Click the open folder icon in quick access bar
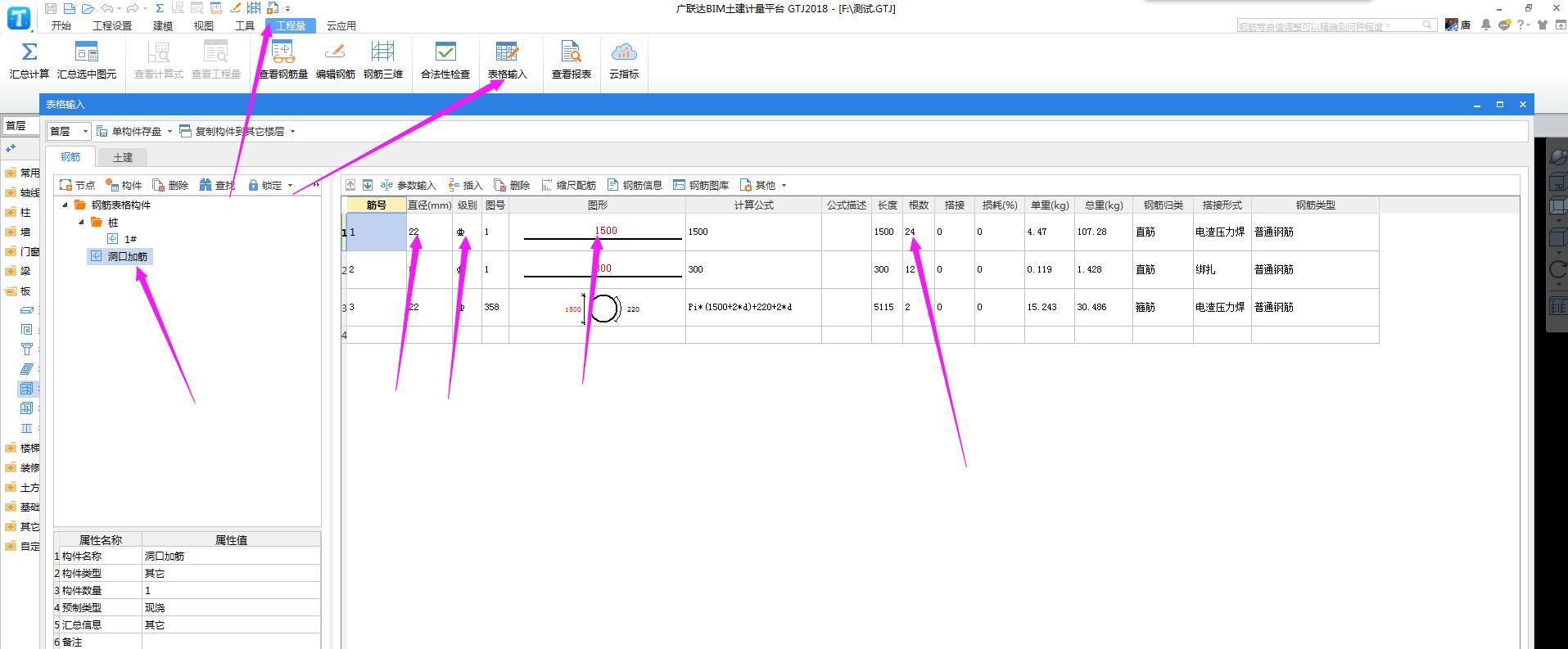 click(x=88, y=8)
